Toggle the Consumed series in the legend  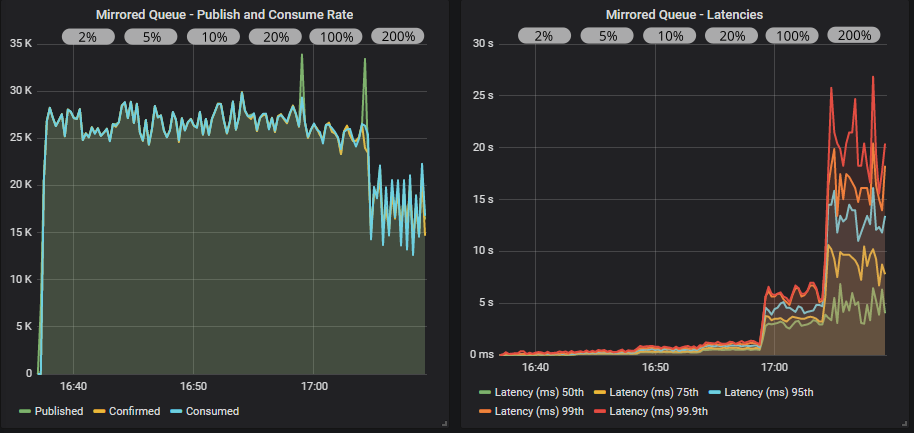[210, 411]
